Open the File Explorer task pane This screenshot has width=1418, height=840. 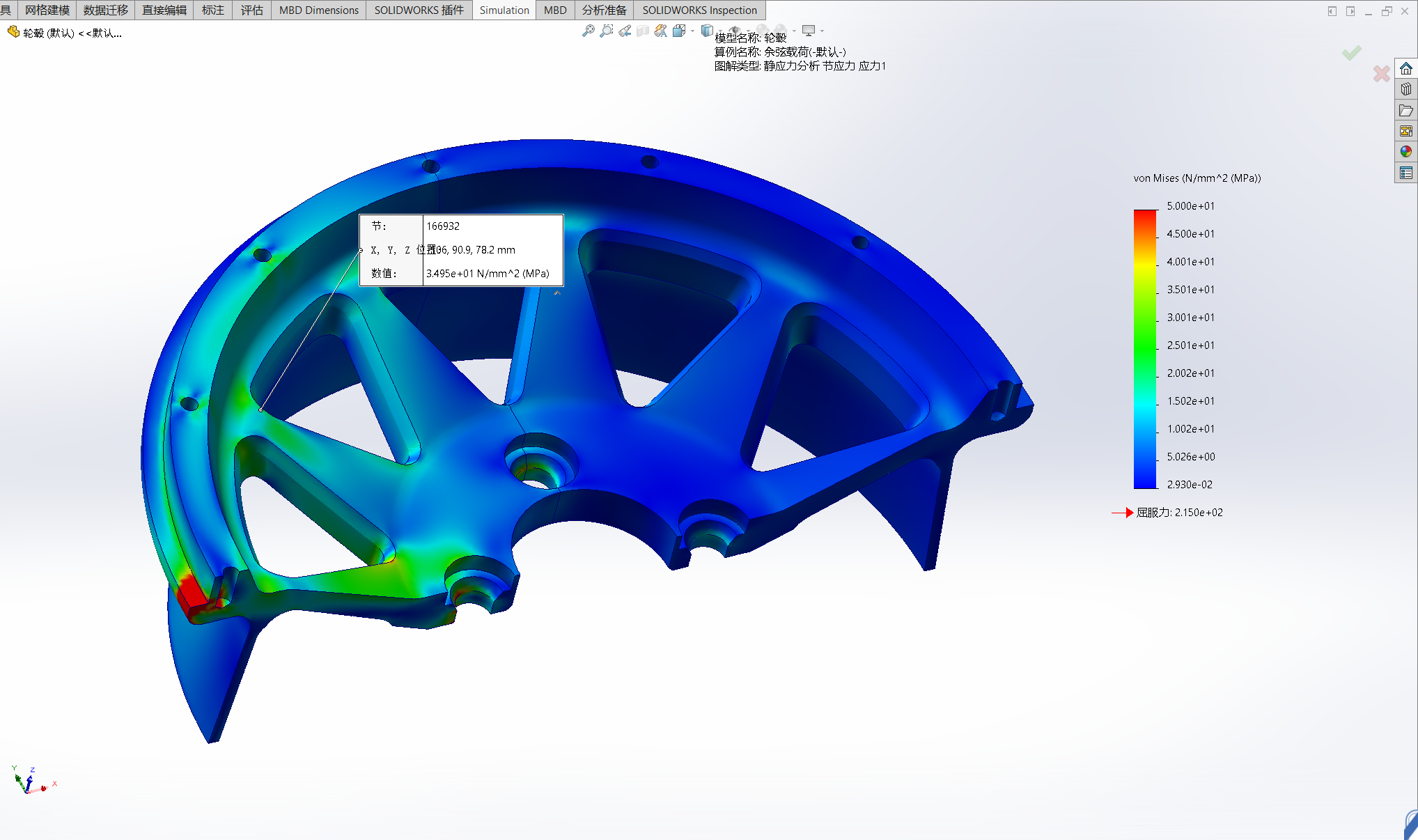[x=1406, y=110]
